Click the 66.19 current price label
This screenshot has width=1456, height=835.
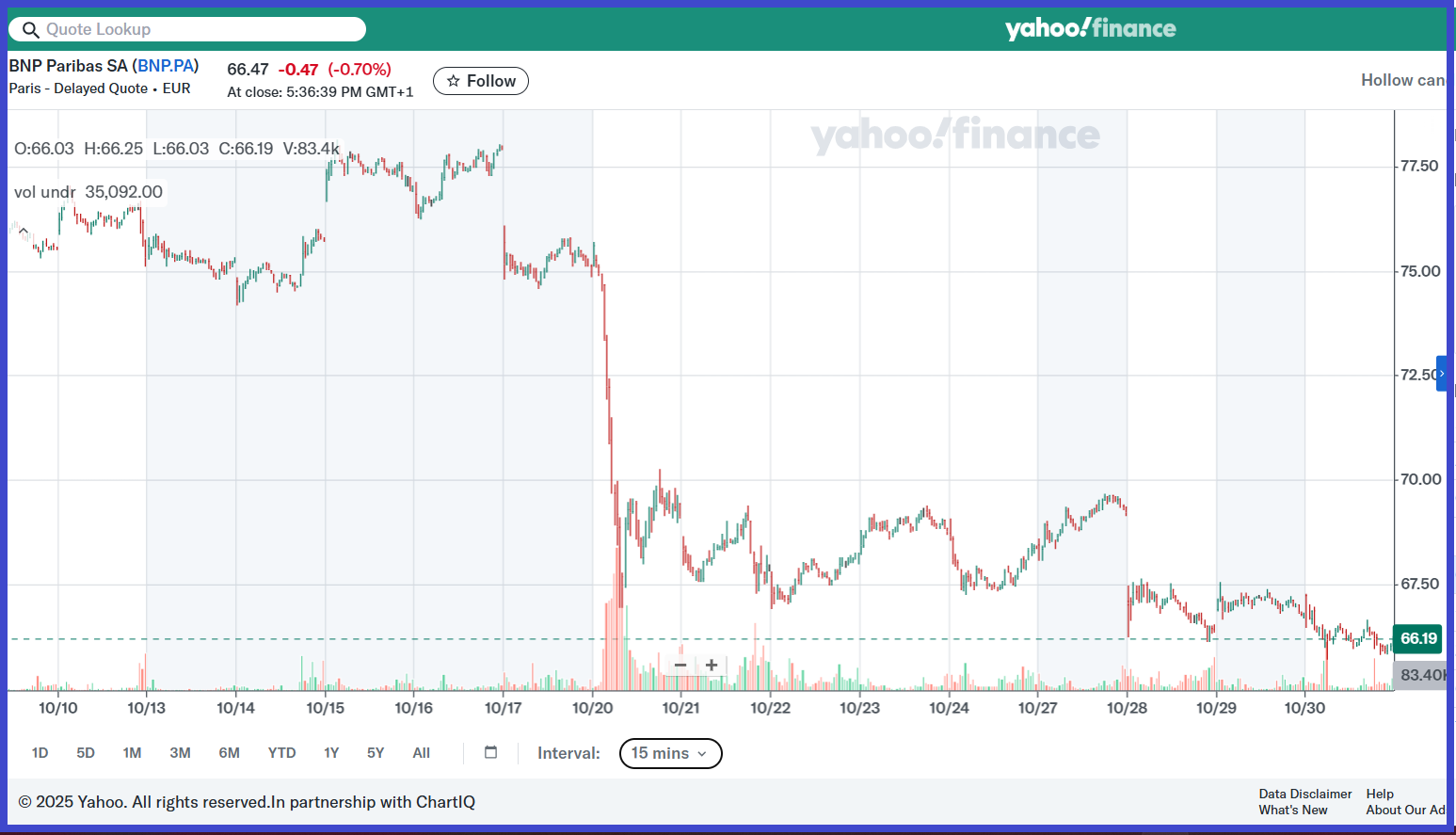[x=1418, y=638]
